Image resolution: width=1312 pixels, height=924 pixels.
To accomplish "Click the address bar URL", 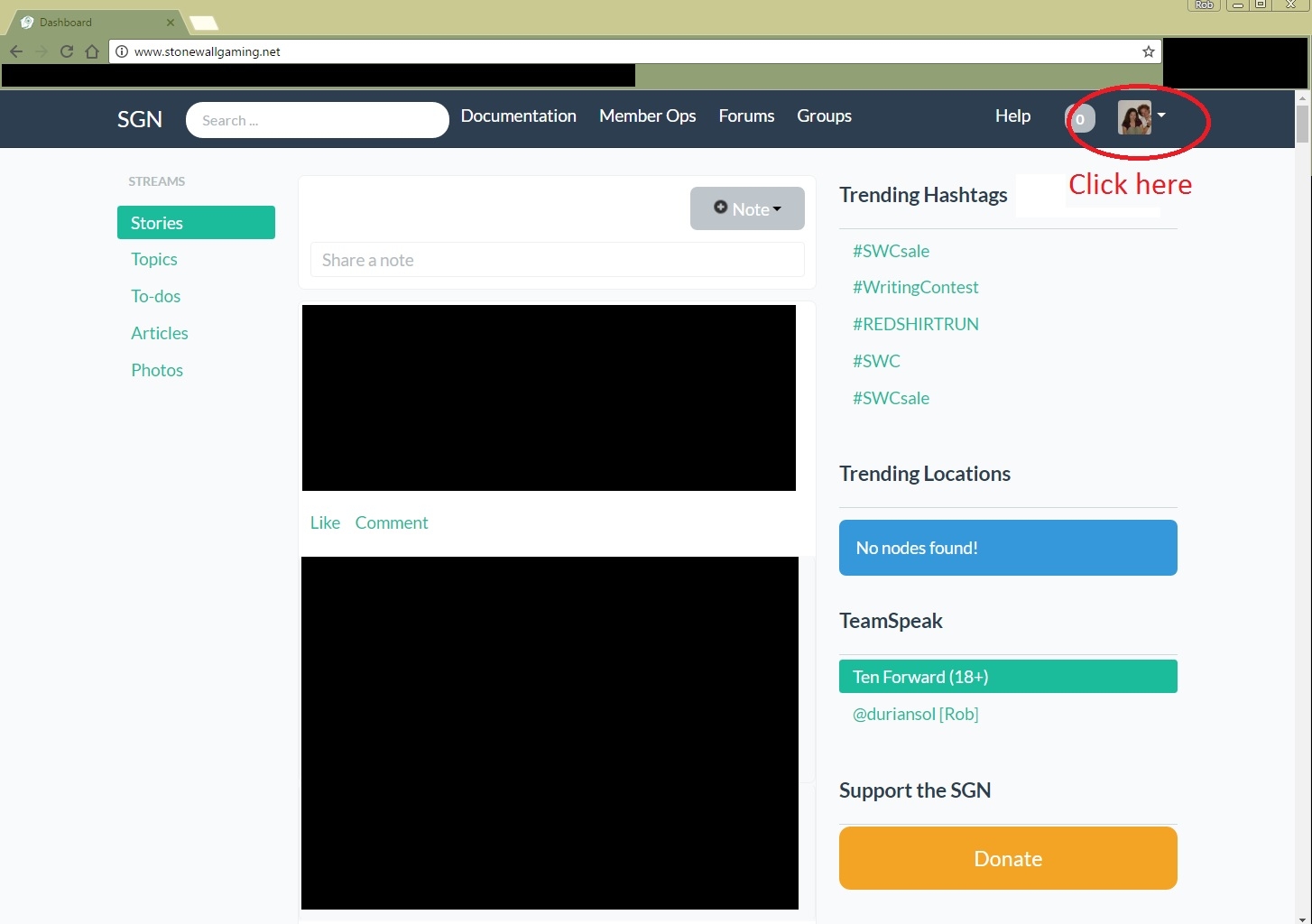I will pyautogui.click(x=208, y=51).
